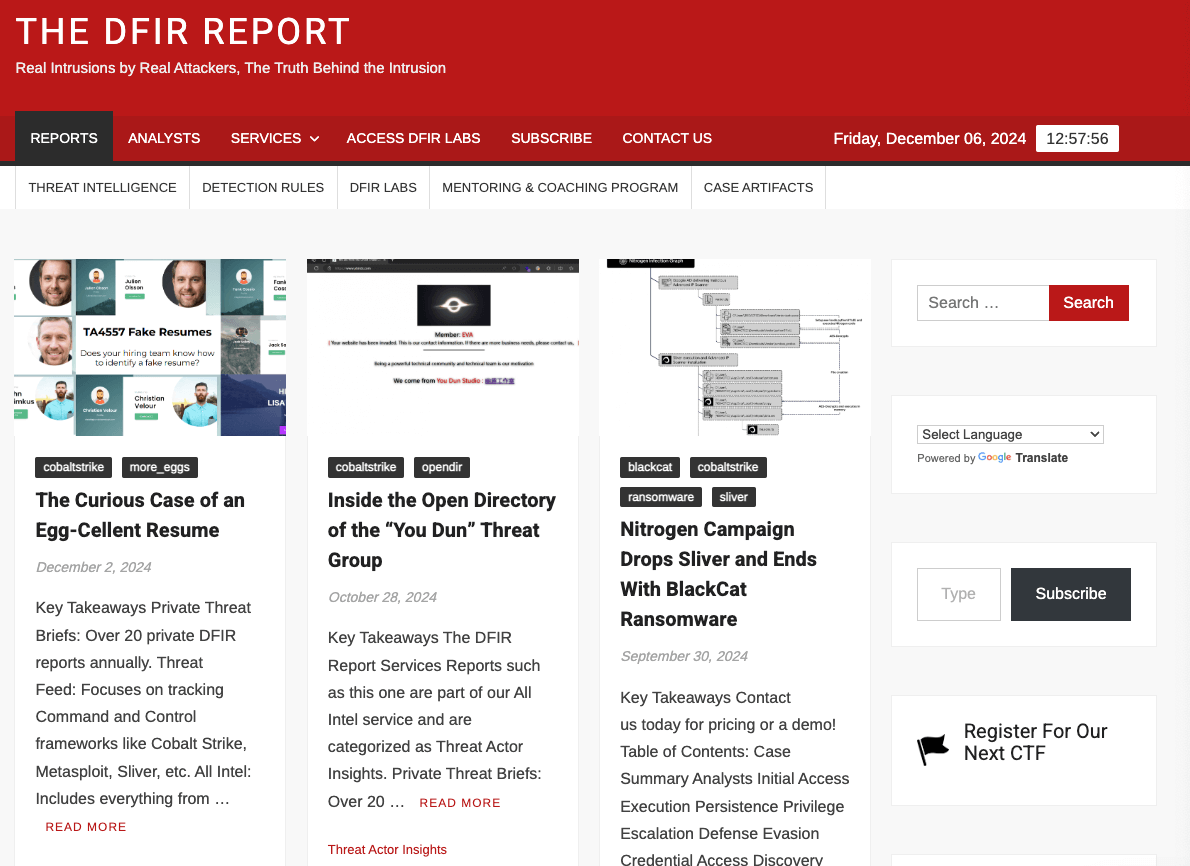
Task: Click cobaltstrike tag on Egg-Cellent Resume card
Action: point(74,468)
